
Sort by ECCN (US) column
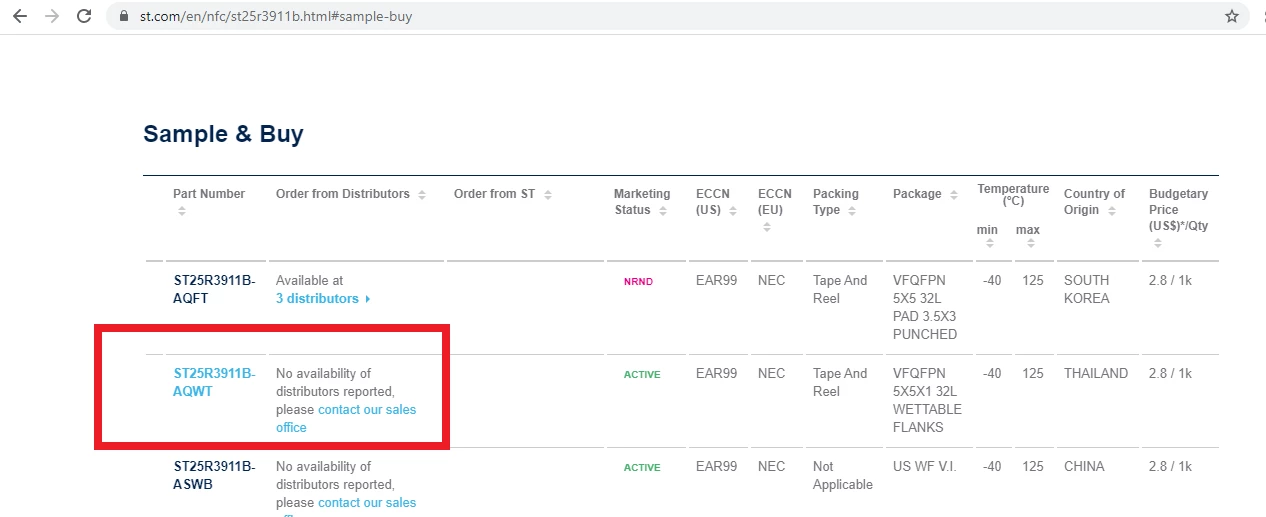pyautogui.click(x=733, y=210)
